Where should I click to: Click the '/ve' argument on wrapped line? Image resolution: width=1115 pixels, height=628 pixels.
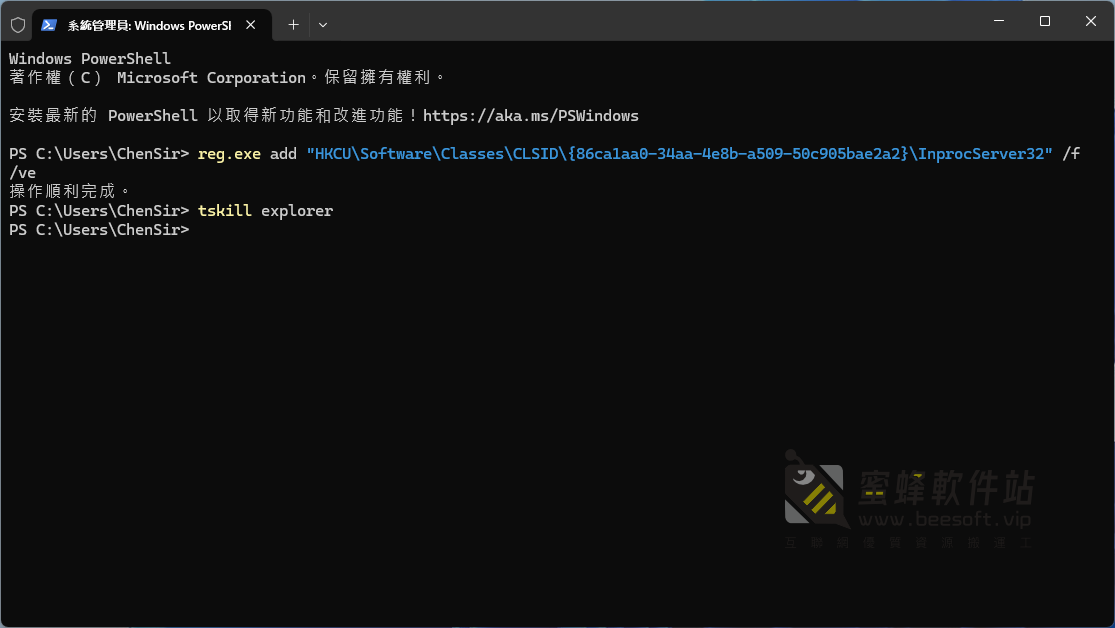22,173
